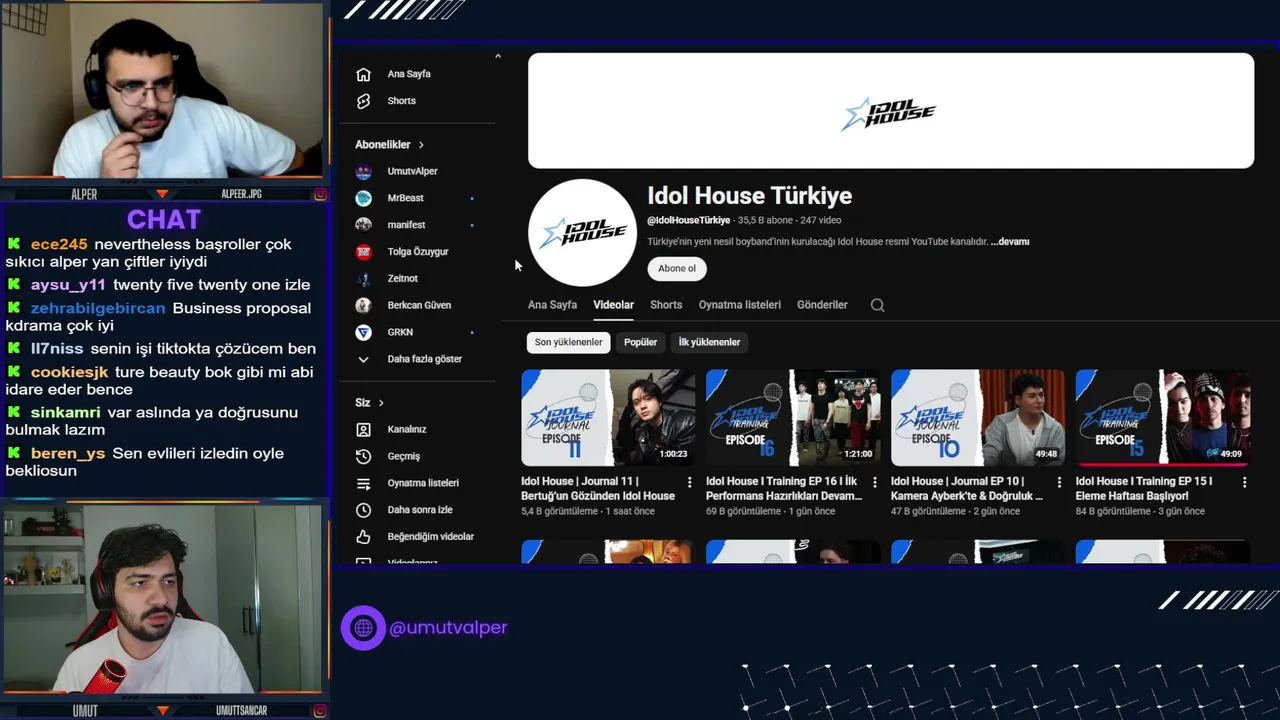Collapse sidebar using top scroll arrow
Screen dimensions: 1280x720
497,56
